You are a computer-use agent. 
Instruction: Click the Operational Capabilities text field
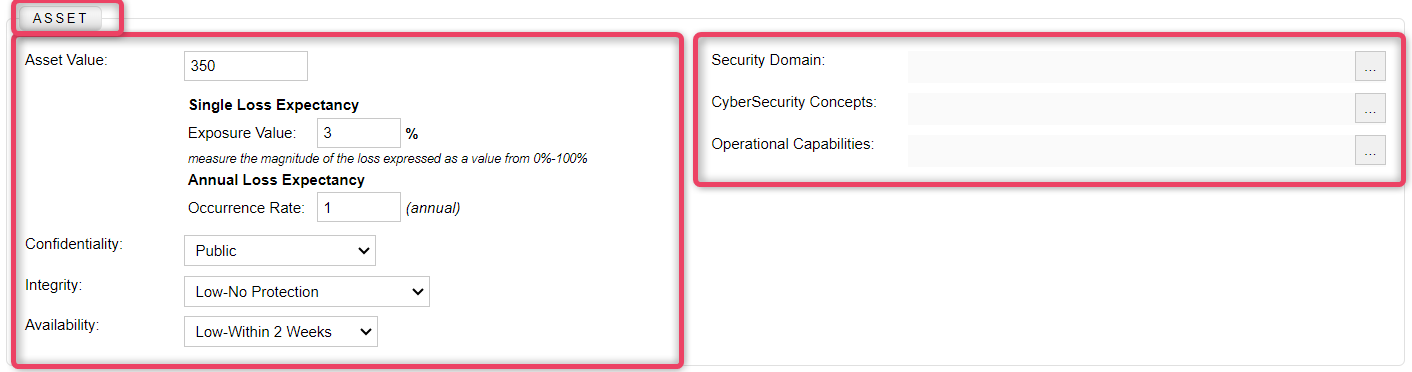coord(1129,150)
